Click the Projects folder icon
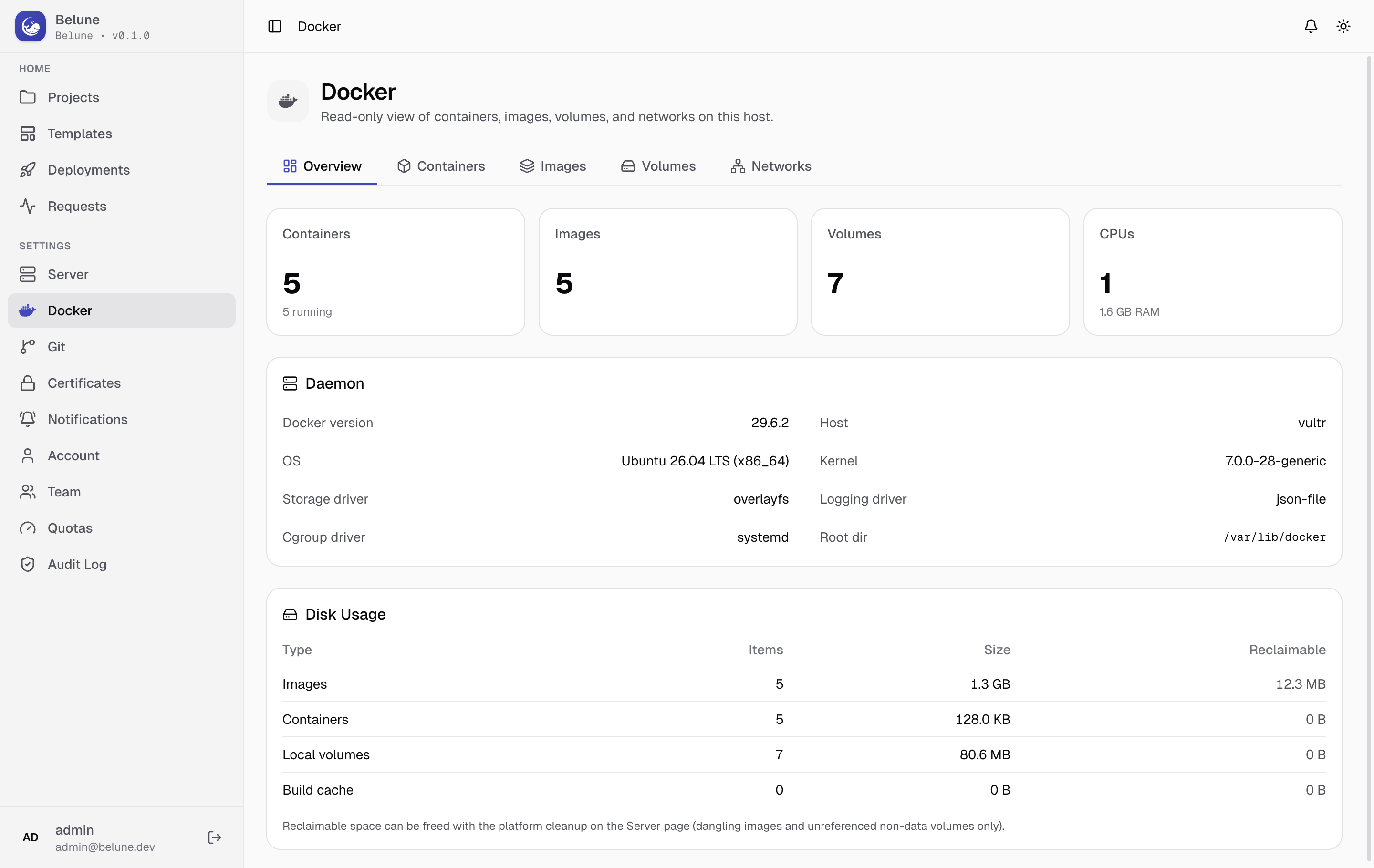Image resolution: width=1374 pixels, height=868 pixels. coord(27,97)
